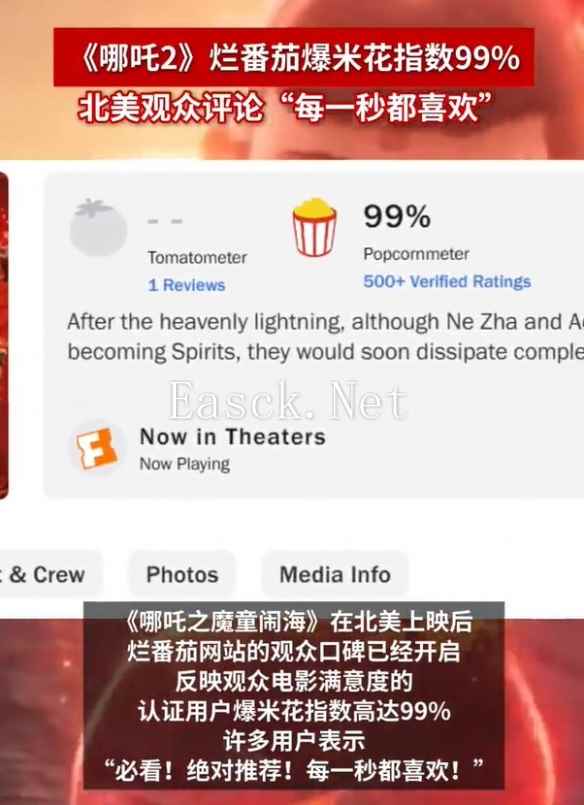The width and height of the screenshot is (584, 805).
Task: Click the 99% Popcornmeter score
Action: coord(397,217)
